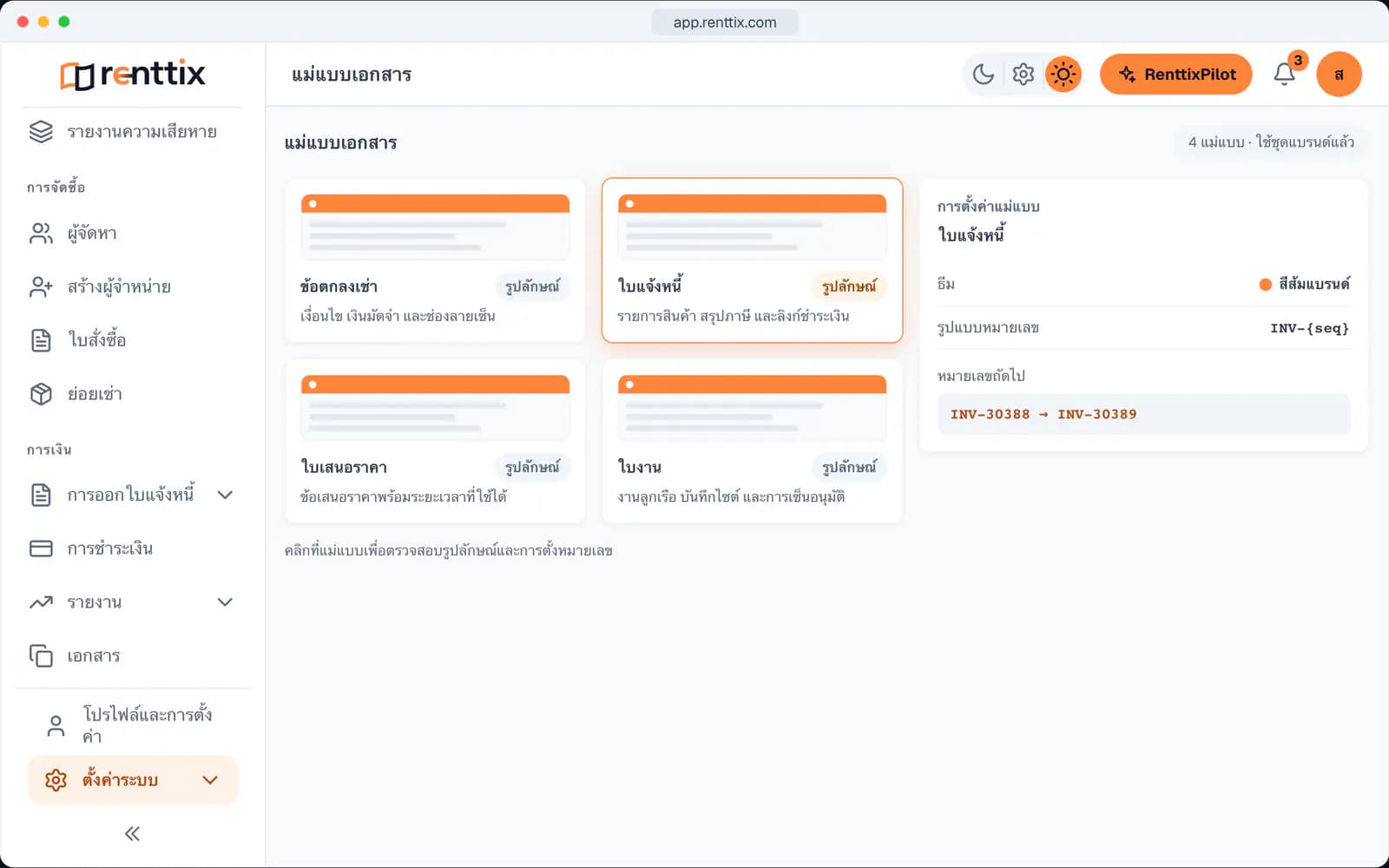The width and height of the screenshot is (1389, 868).
Task: Click the ย่อยเช่า box icon
Action: click(41, 394)
